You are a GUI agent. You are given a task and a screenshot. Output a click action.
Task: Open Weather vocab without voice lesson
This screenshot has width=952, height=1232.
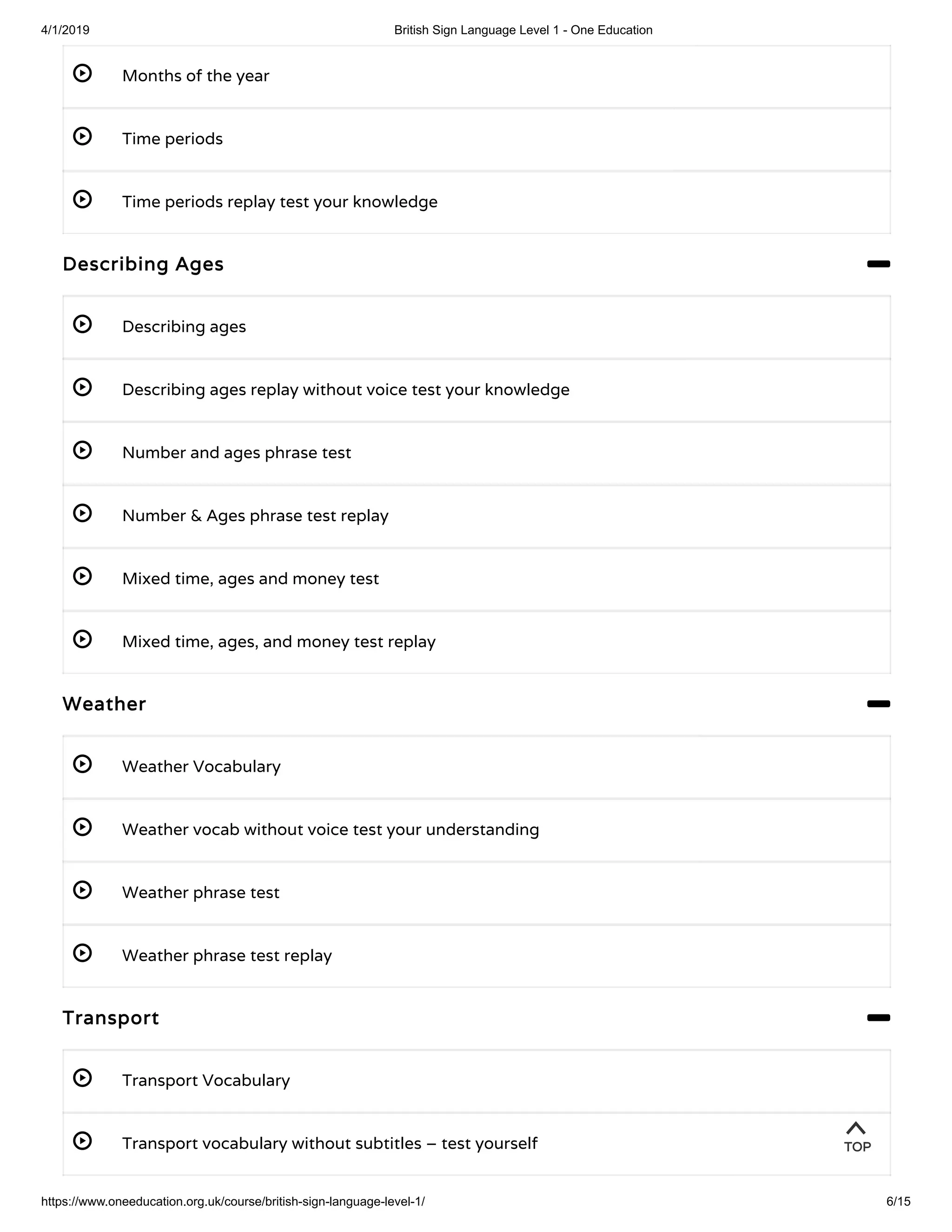(331, 830)
